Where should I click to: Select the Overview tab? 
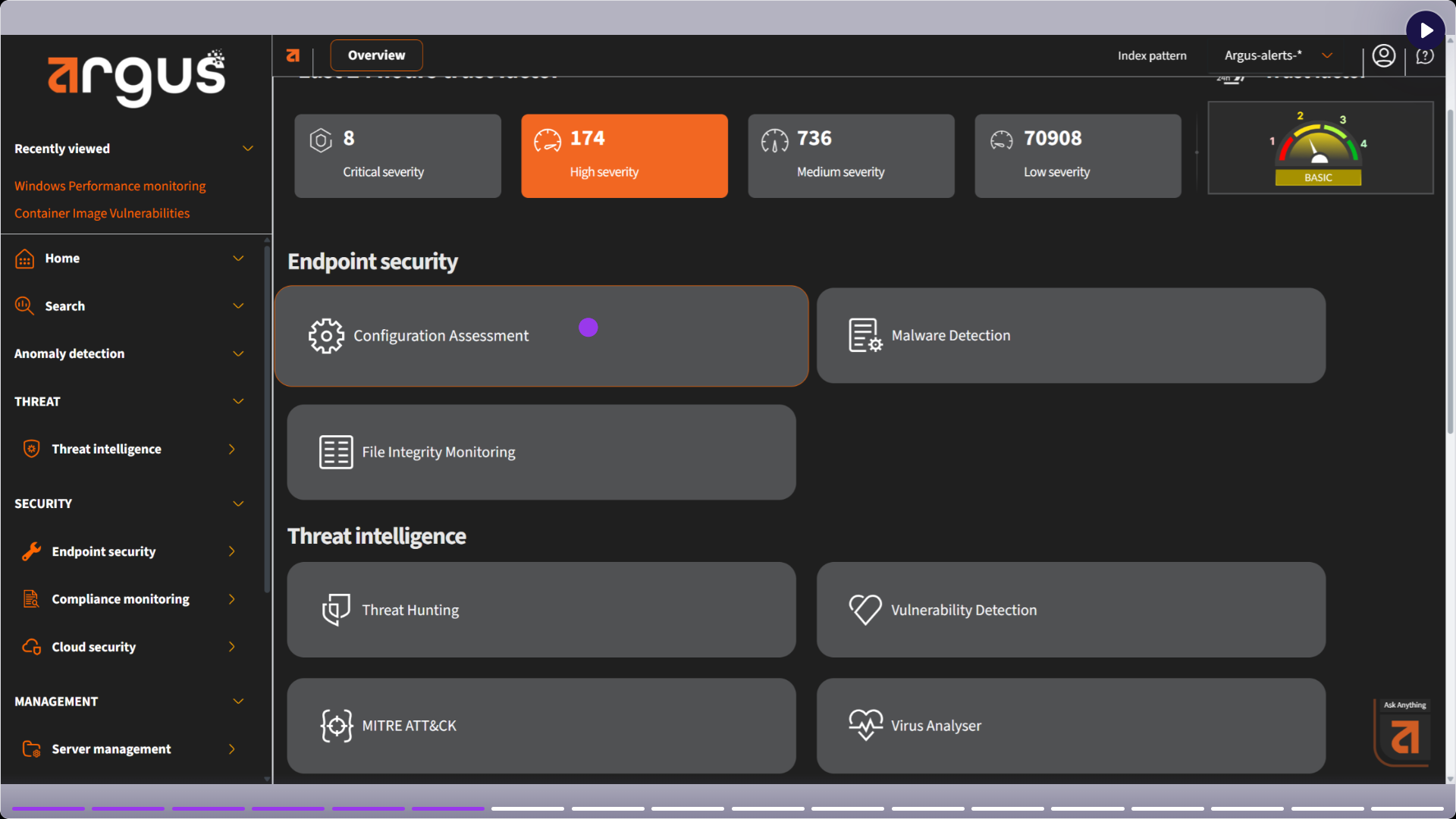[x=376, y=55]
